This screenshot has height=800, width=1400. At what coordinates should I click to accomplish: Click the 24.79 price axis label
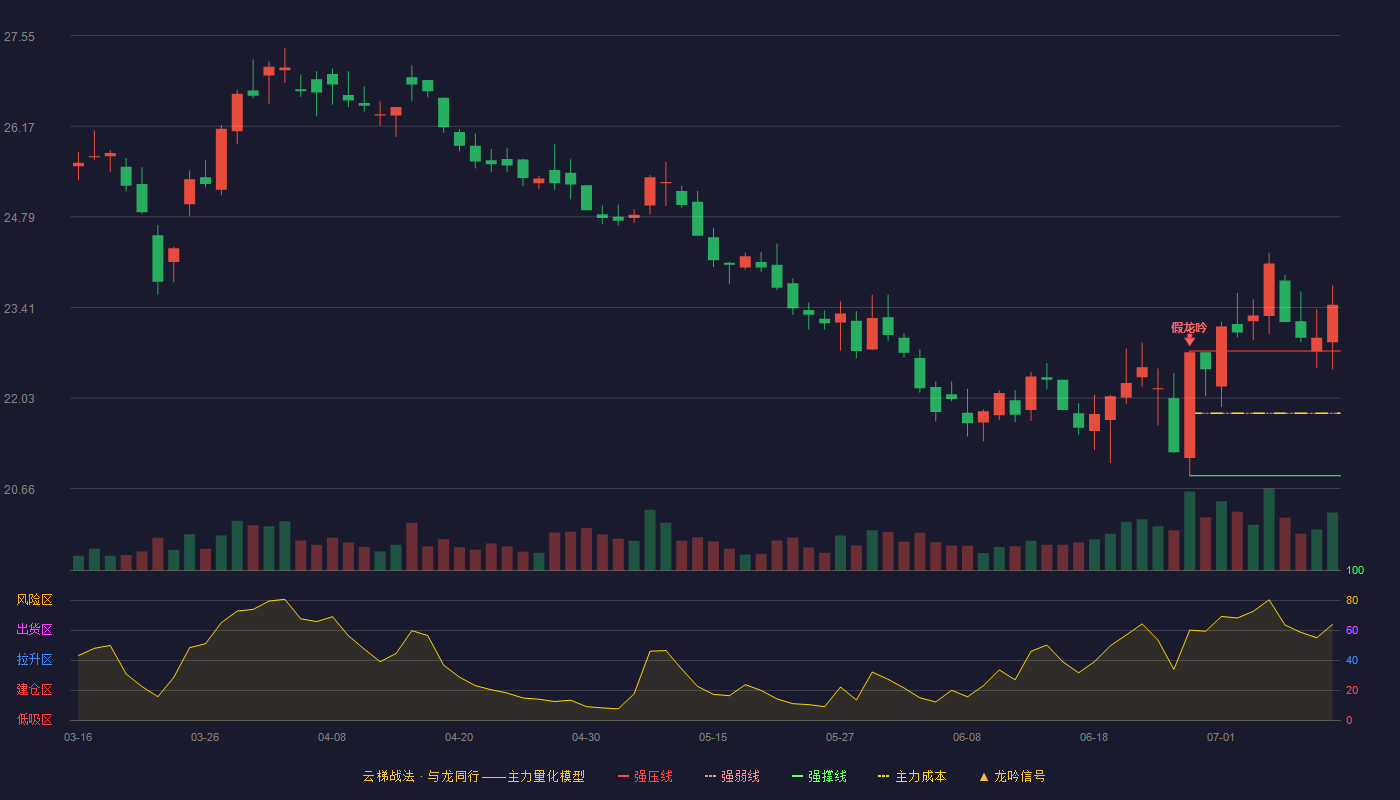19,218
